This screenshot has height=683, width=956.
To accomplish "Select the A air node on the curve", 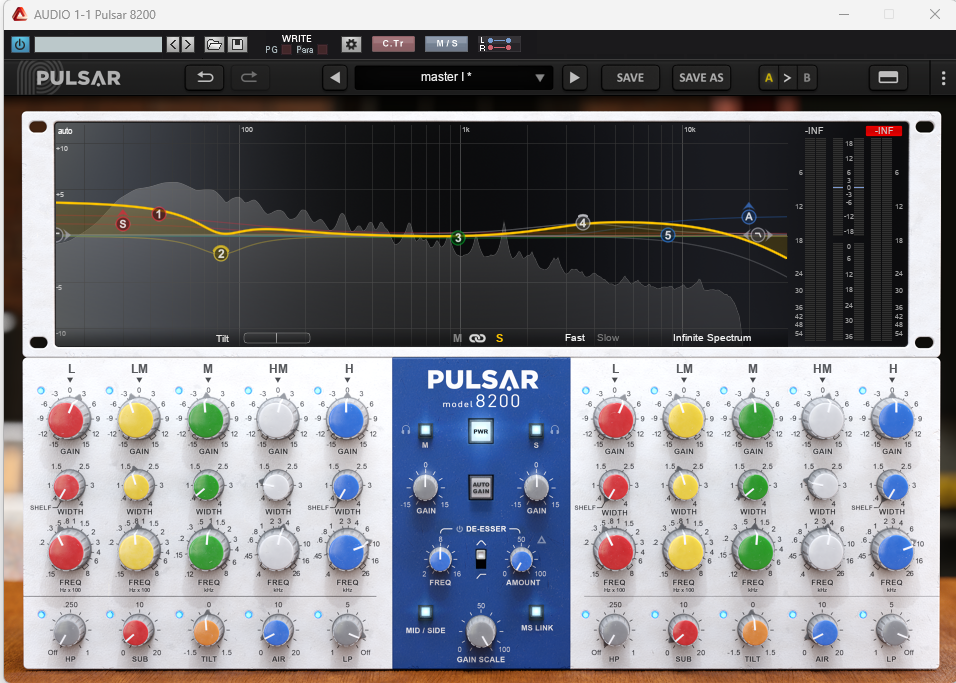I will tap(749, 216).
